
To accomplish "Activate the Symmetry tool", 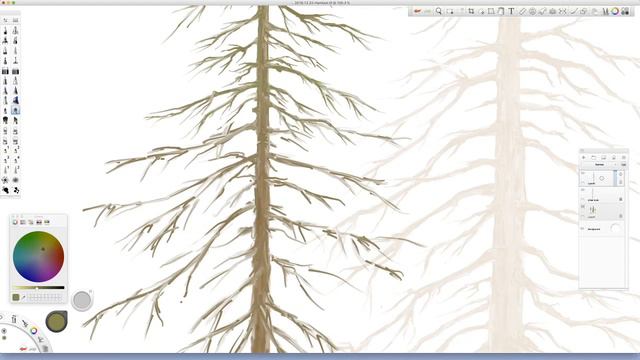I will pyautogui.click(x=563, y=11).
